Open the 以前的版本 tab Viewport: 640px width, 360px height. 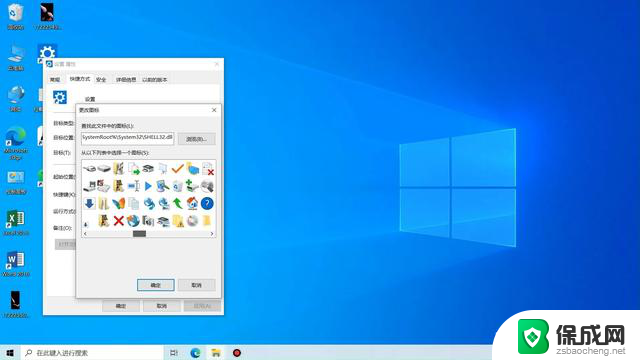[x=154, y=80]
